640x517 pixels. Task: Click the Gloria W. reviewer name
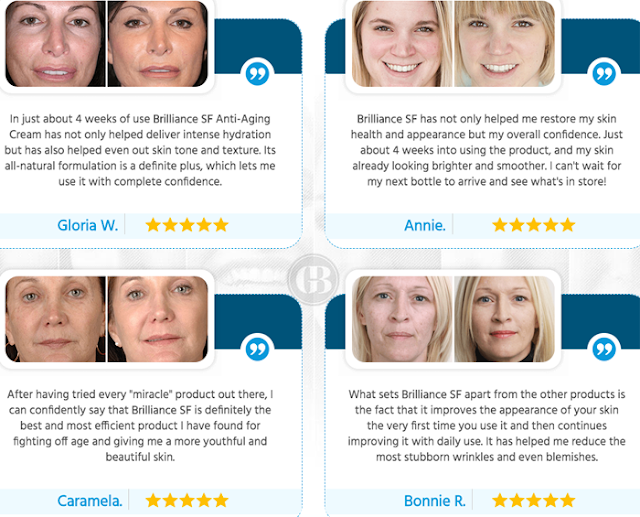coord(87,225)
